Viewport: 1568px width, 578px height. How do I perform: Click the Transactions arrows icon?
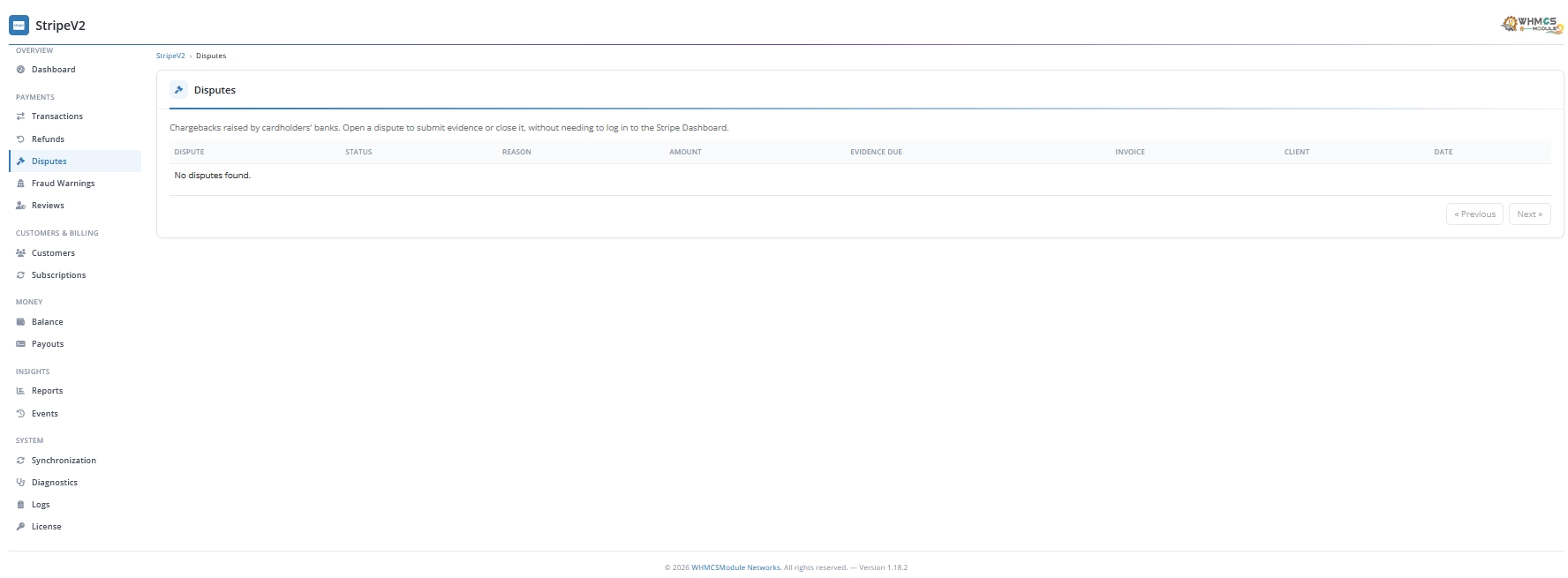21,116
